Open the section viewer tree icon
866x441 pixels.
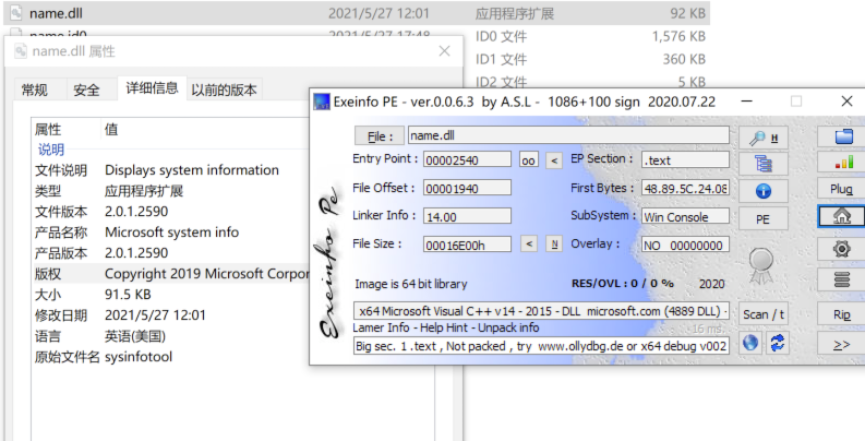point(763,163)
